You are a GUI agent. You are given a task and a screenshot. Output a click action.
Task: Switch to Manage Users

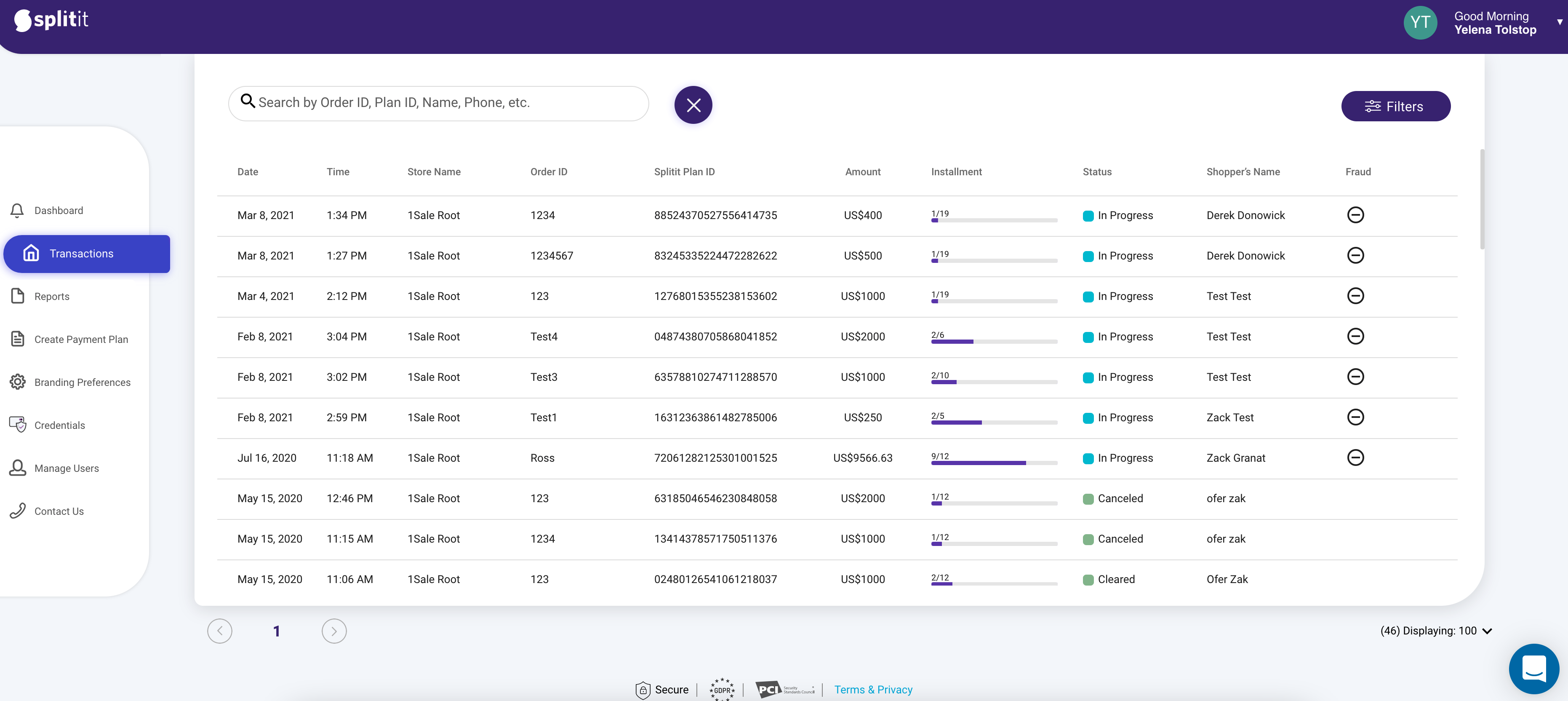pyautogui.click(x=18, y=468)
